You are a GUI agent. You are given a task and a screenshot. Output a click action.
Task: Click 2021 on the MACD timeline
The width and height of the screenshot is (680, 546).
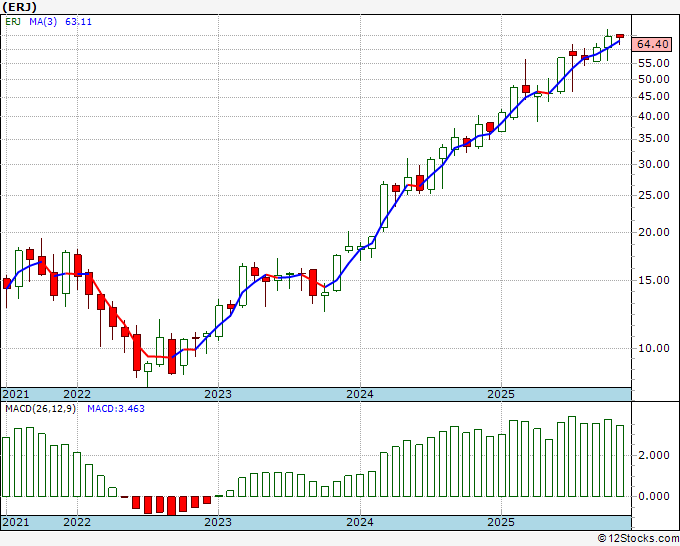tap(16, 522)
